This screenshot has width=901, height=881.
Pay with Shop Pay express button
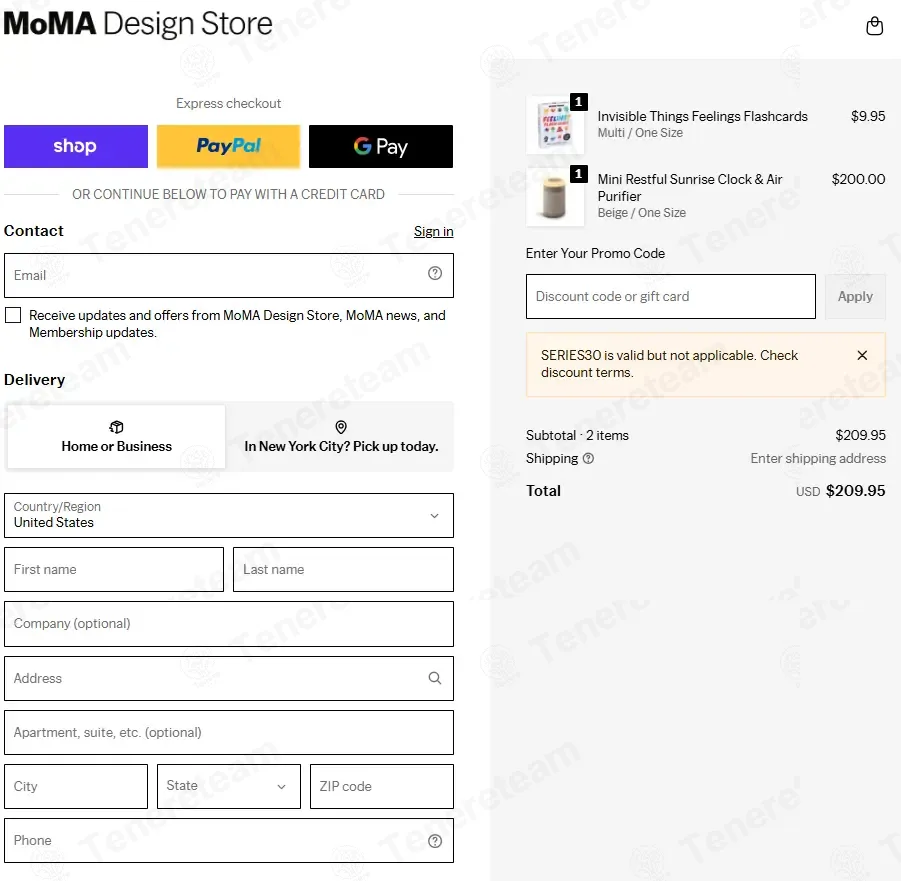click(x=76, y=147)
